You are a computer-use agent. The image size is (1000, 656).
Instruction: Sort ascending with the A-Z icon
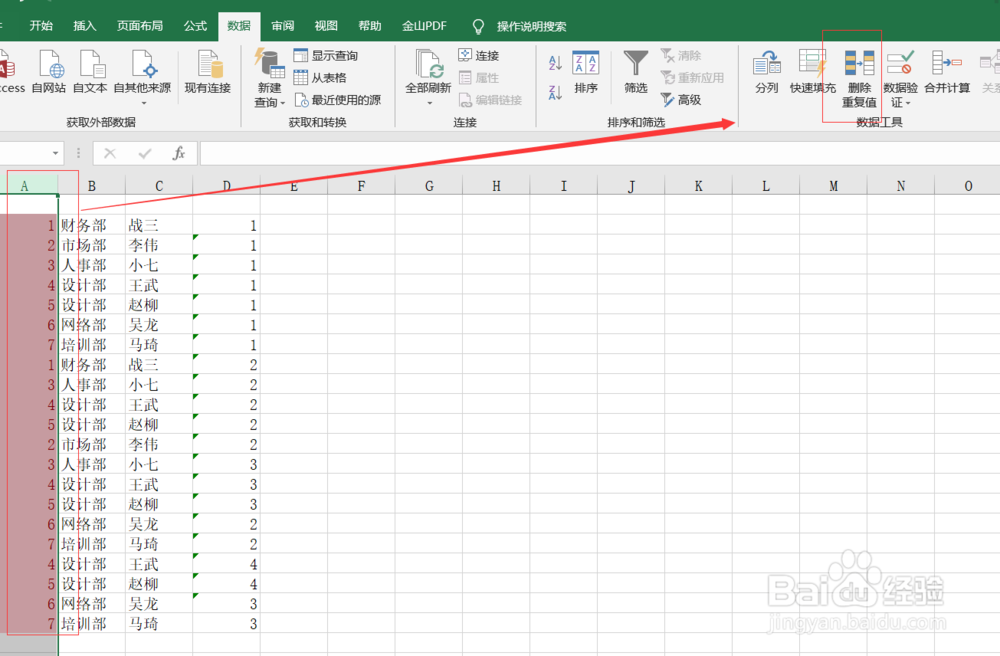[x=555, y=62]
